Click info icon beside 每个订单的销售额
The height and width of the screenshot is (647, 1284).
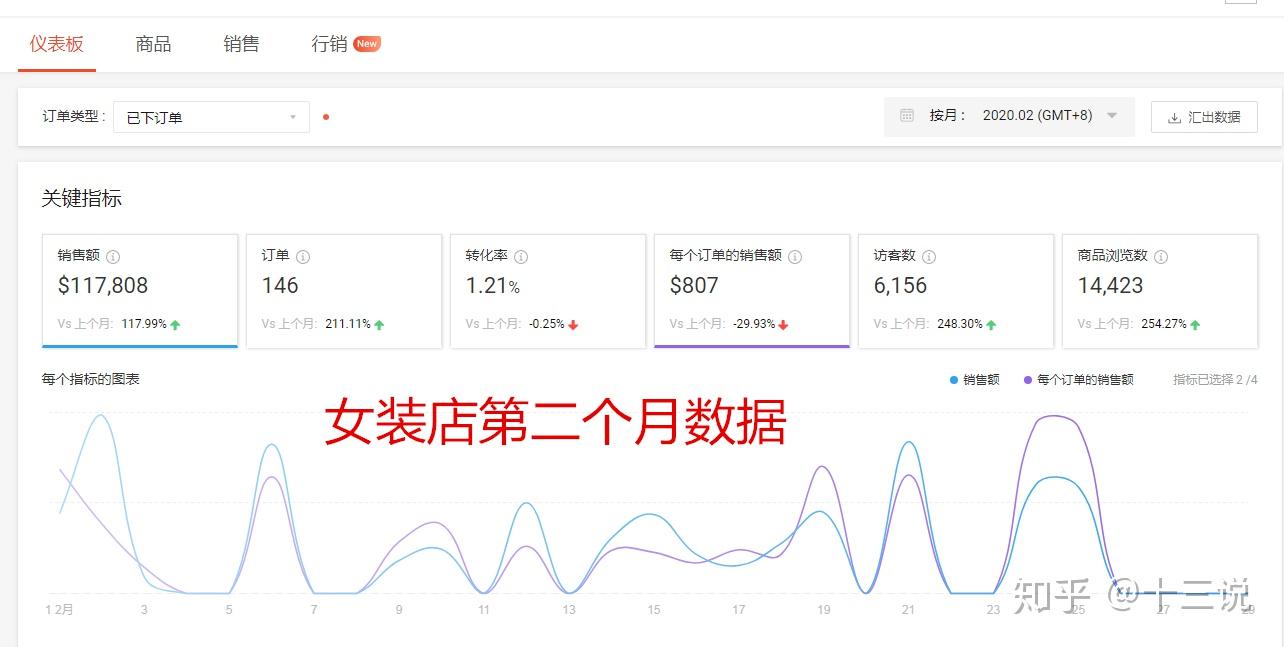[x=795, y=257]
